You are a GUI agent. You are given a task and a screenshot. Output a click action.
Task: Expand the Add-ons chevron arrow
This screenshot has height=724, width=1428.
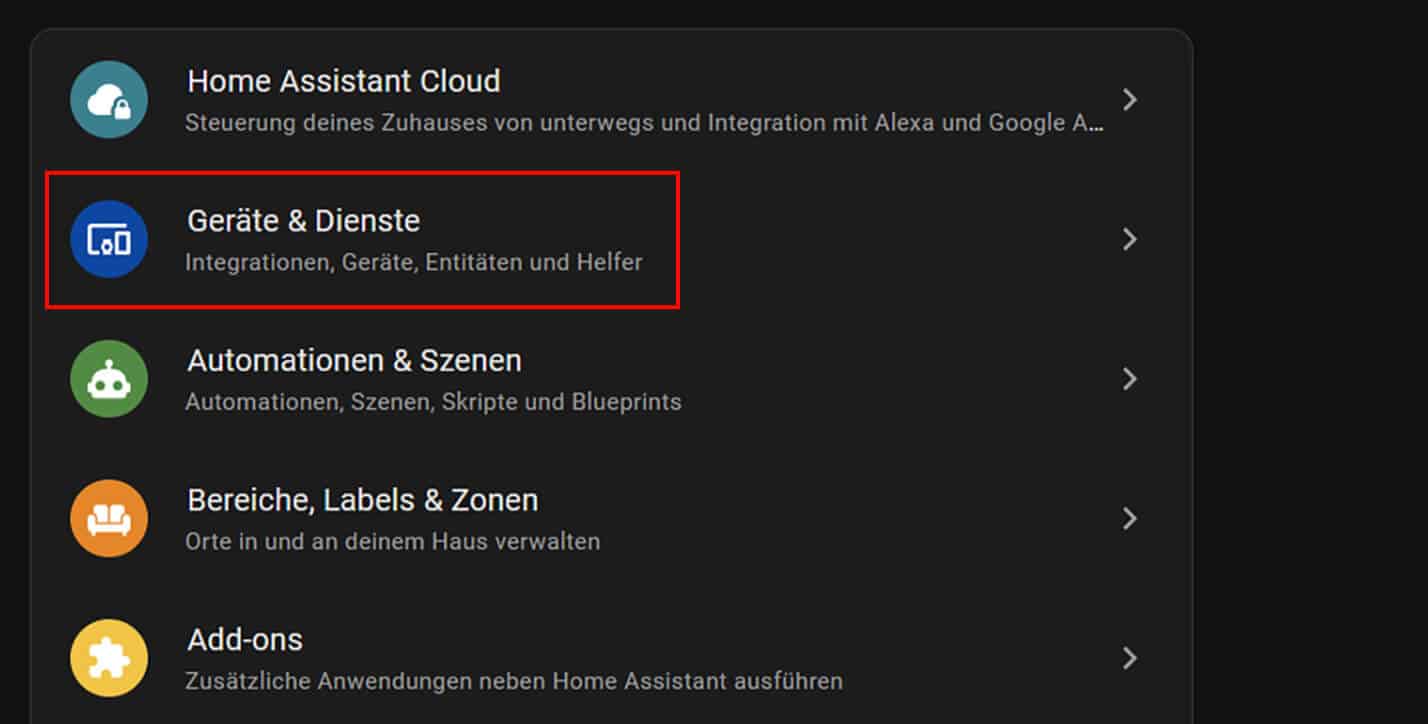(1130, 658)
